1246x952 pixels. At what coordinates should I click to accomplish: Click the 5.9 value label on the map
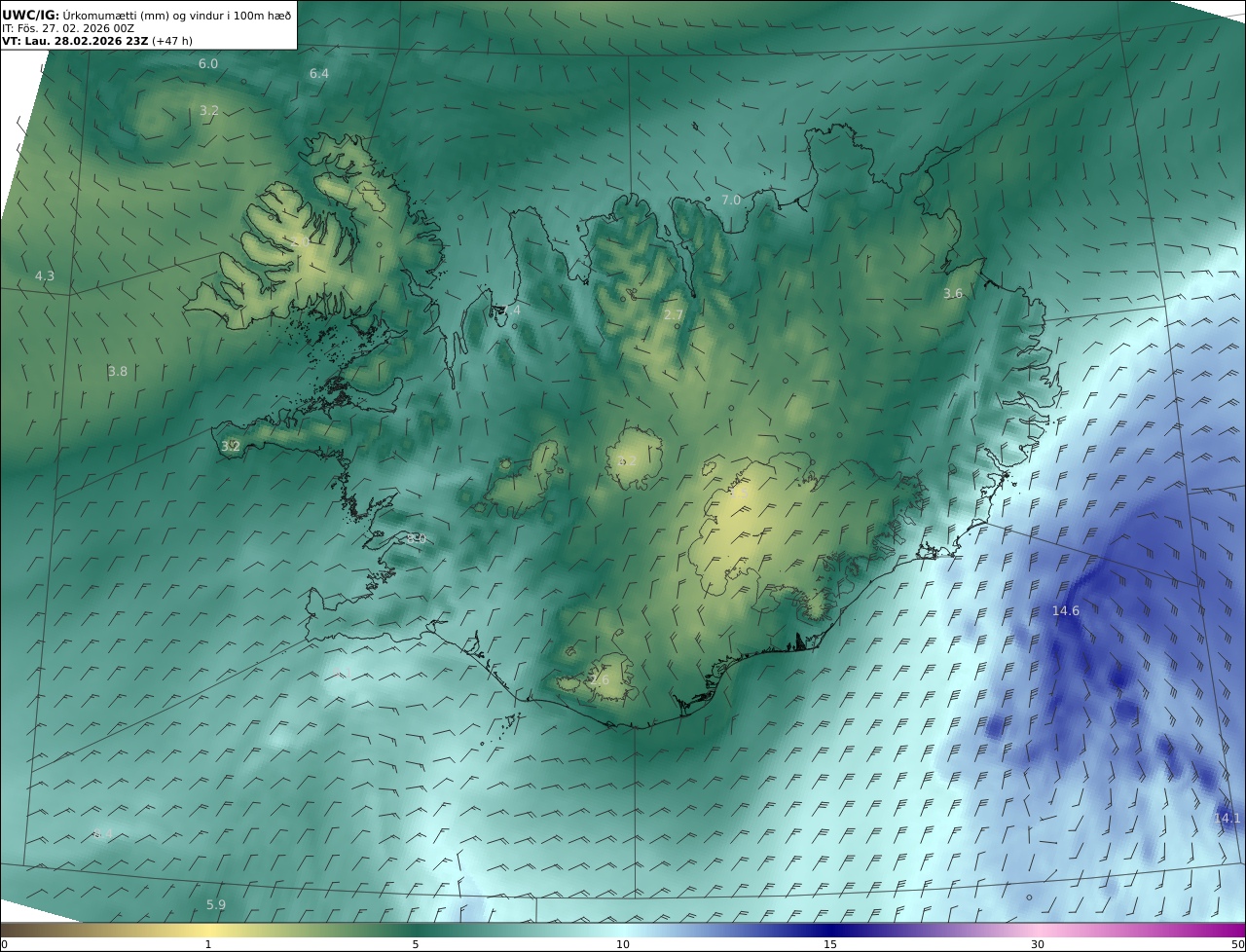[x=216, y=905]
